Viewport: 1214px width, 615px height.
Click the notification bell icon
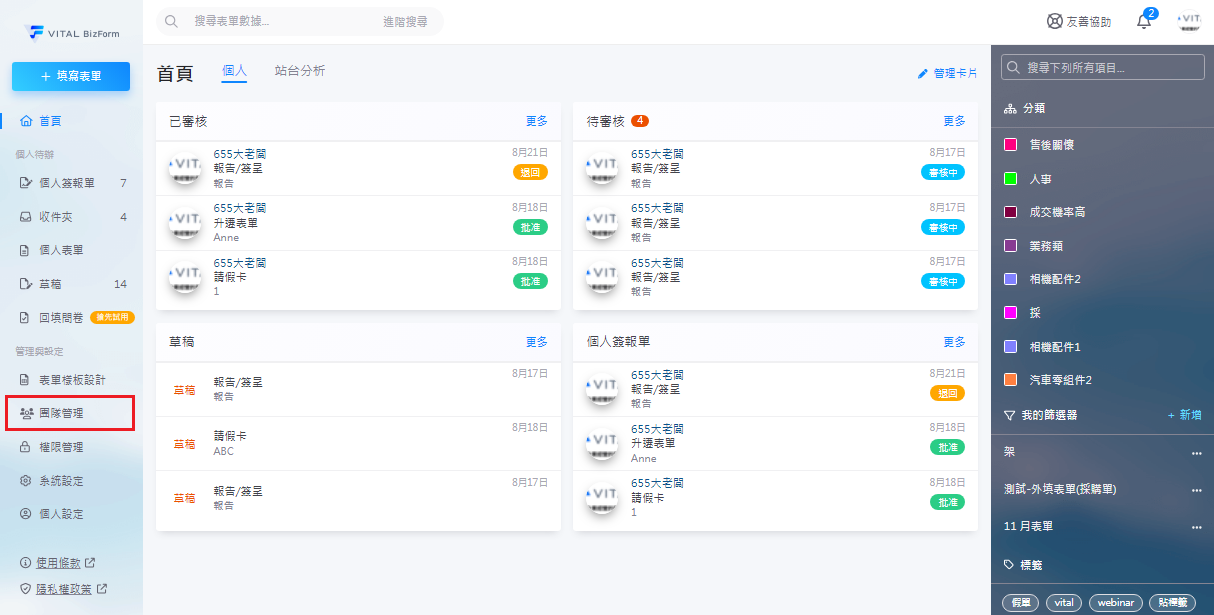tap(1144, 22)
